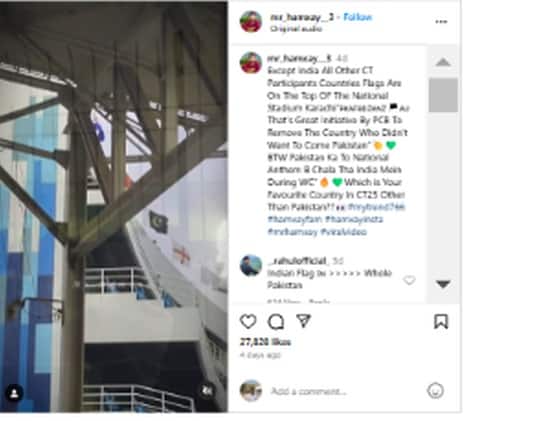Share post using paper plane icon
Screen dimensions: 538x421
coord(304,321)
